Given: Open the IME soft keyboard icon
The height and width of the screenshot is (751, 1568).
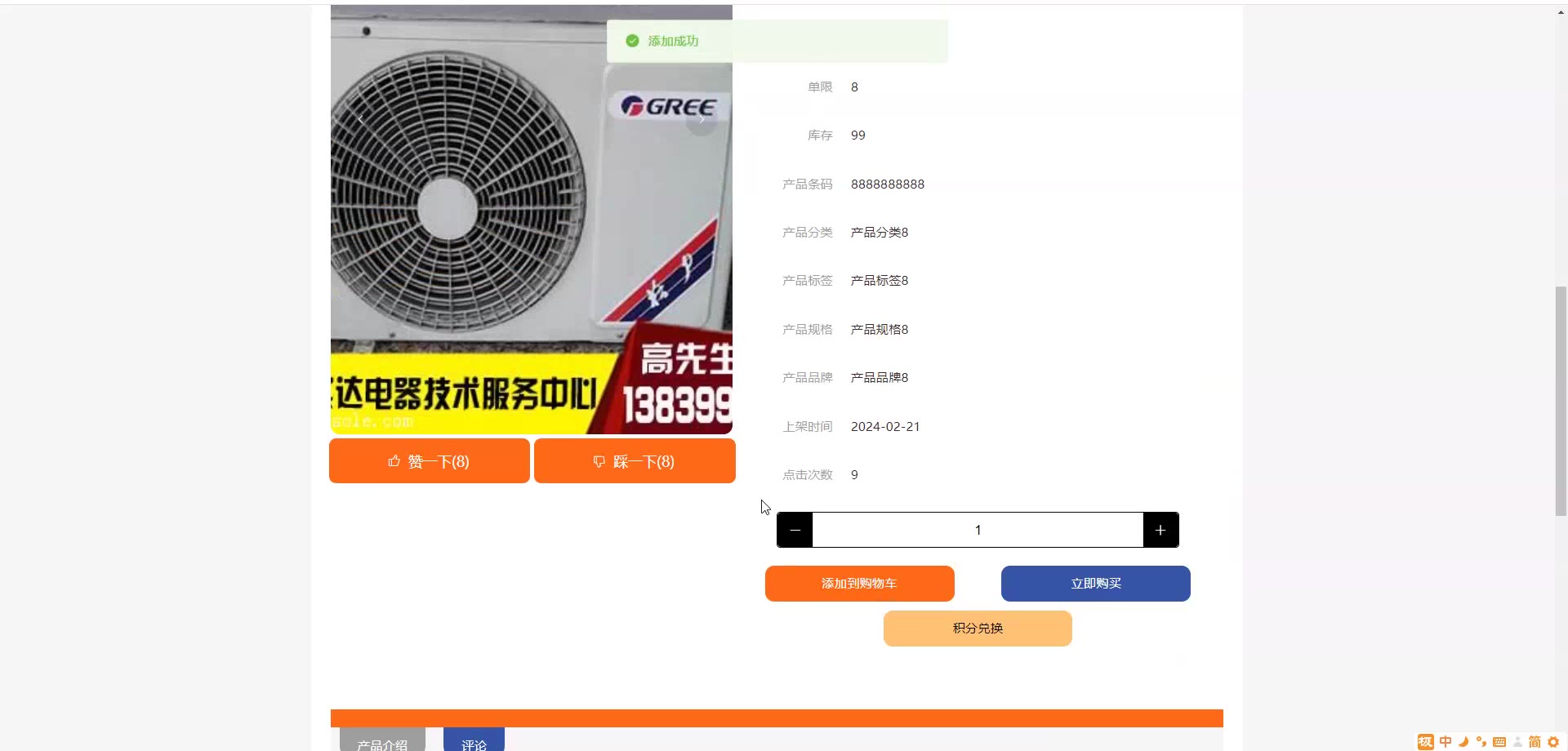Looking at the screenshot, I should tap(1499, 742).
